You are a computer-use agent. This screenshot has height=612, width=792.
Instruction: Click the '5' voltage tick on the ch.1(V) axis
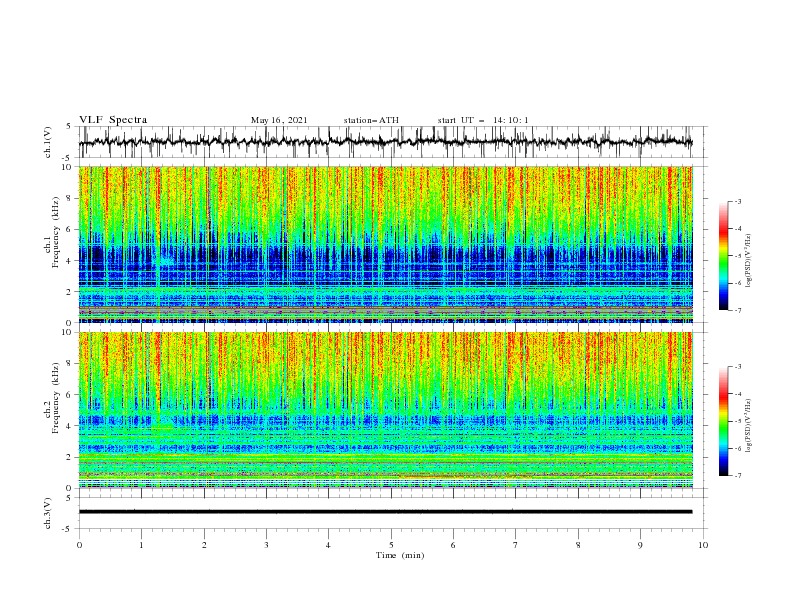(70, 126)
